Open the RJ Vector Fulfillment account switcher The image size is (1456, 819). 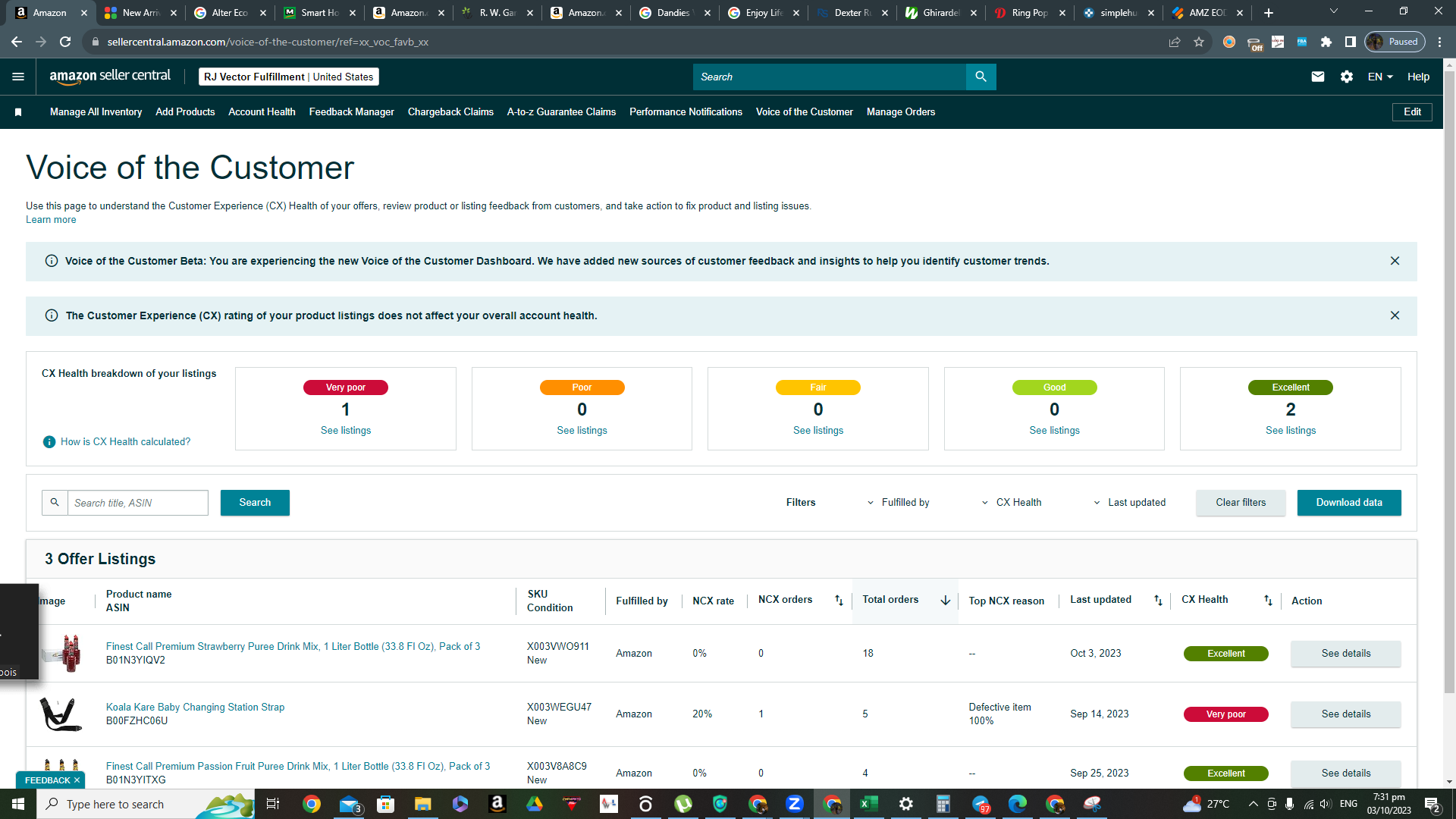click(288, 77)
